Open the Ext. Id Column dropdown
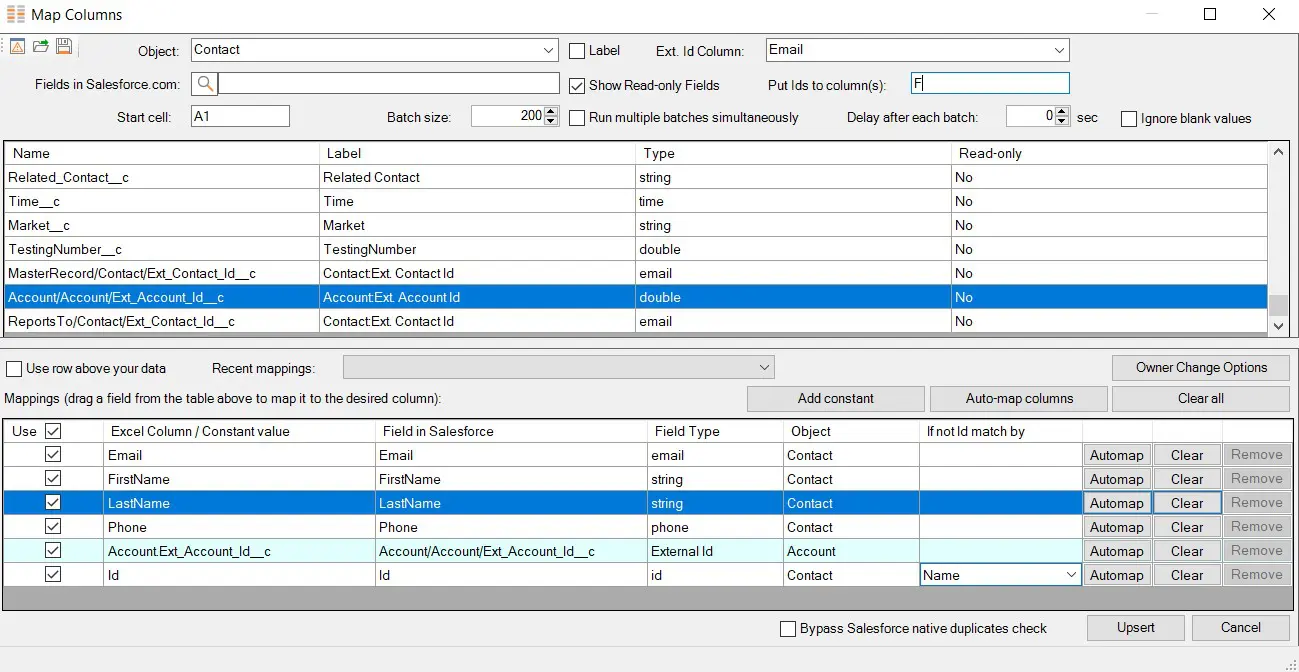 [1060, 50]
